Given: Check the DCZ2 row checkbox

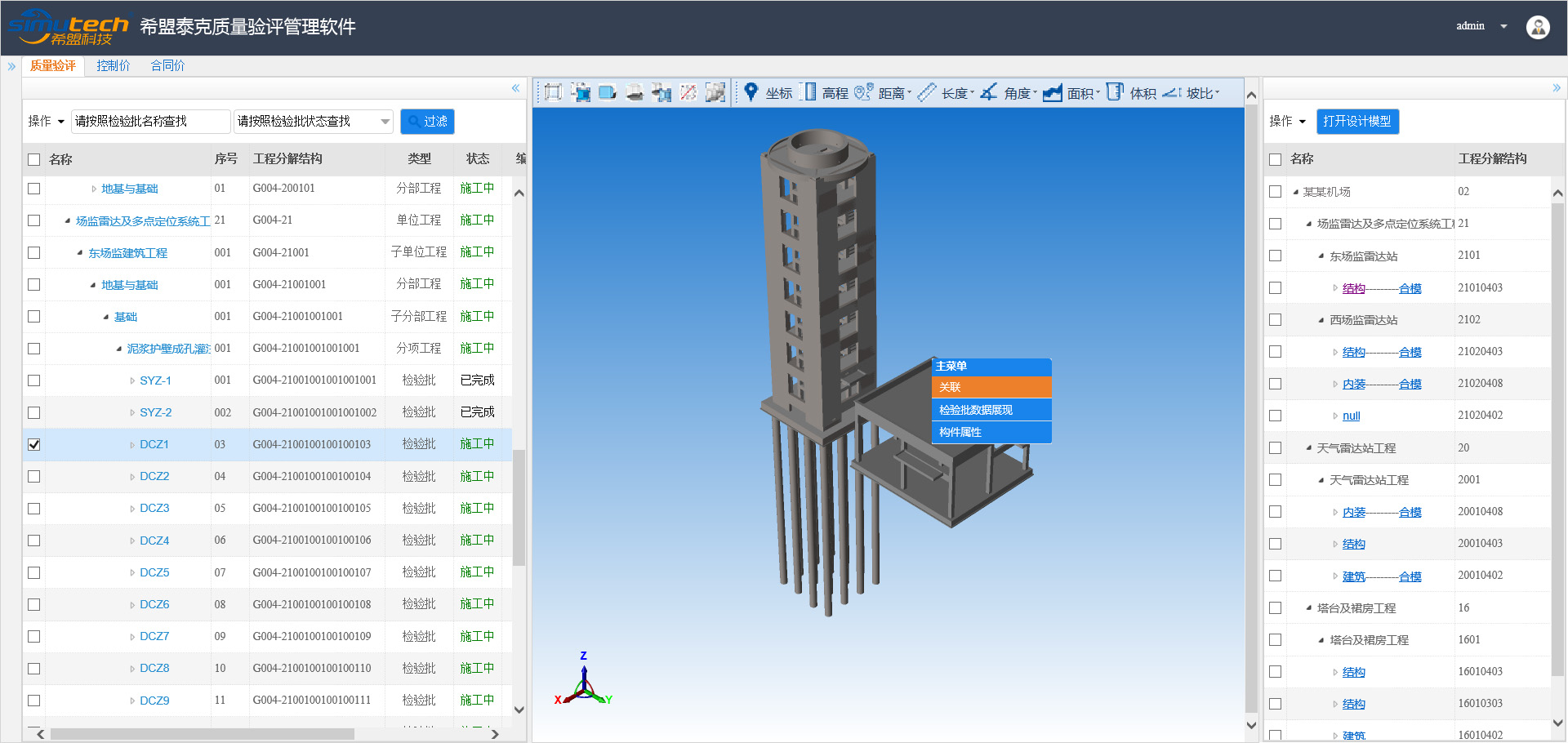Looking at the screenshot, I should tap(33, 476).
